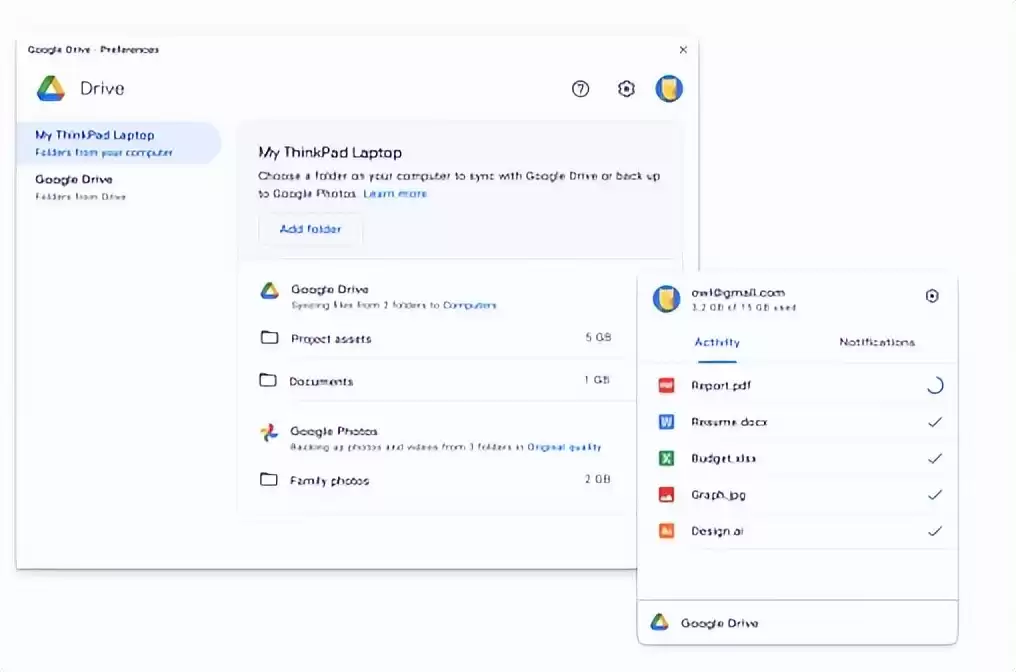Switch to the Notifications tab
The width and height of the screenshot is (1016, 672).
pyautogui.click(x=876, y=342)
